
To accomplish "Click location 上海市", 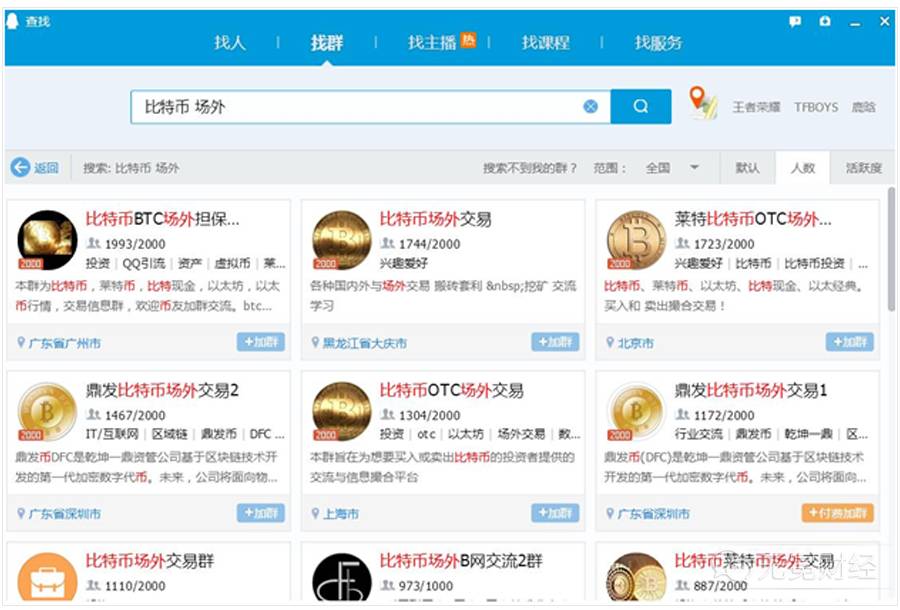I will 341,513.
